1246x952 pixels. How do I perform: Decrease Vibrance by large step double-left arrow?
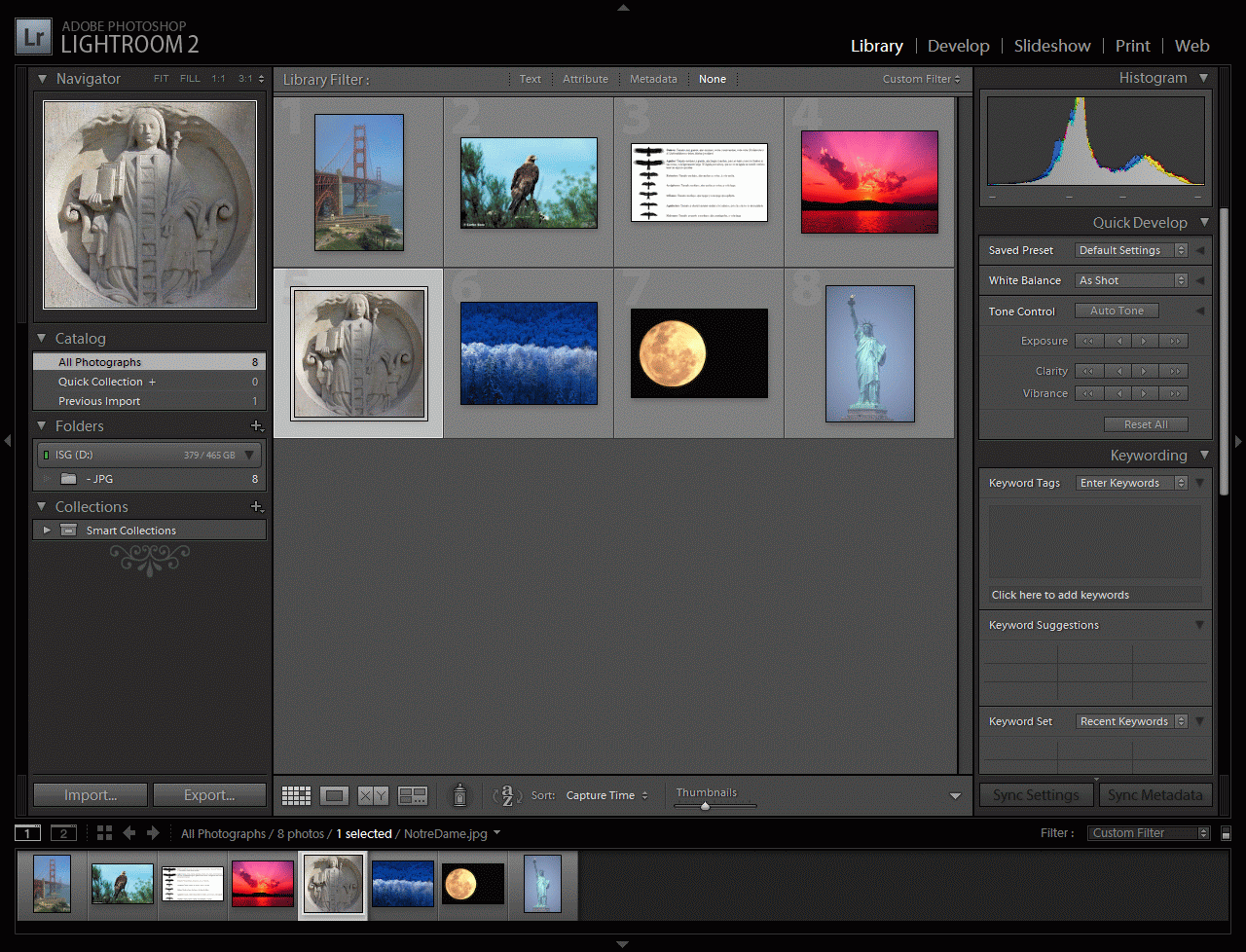[x=1088, y=393]
